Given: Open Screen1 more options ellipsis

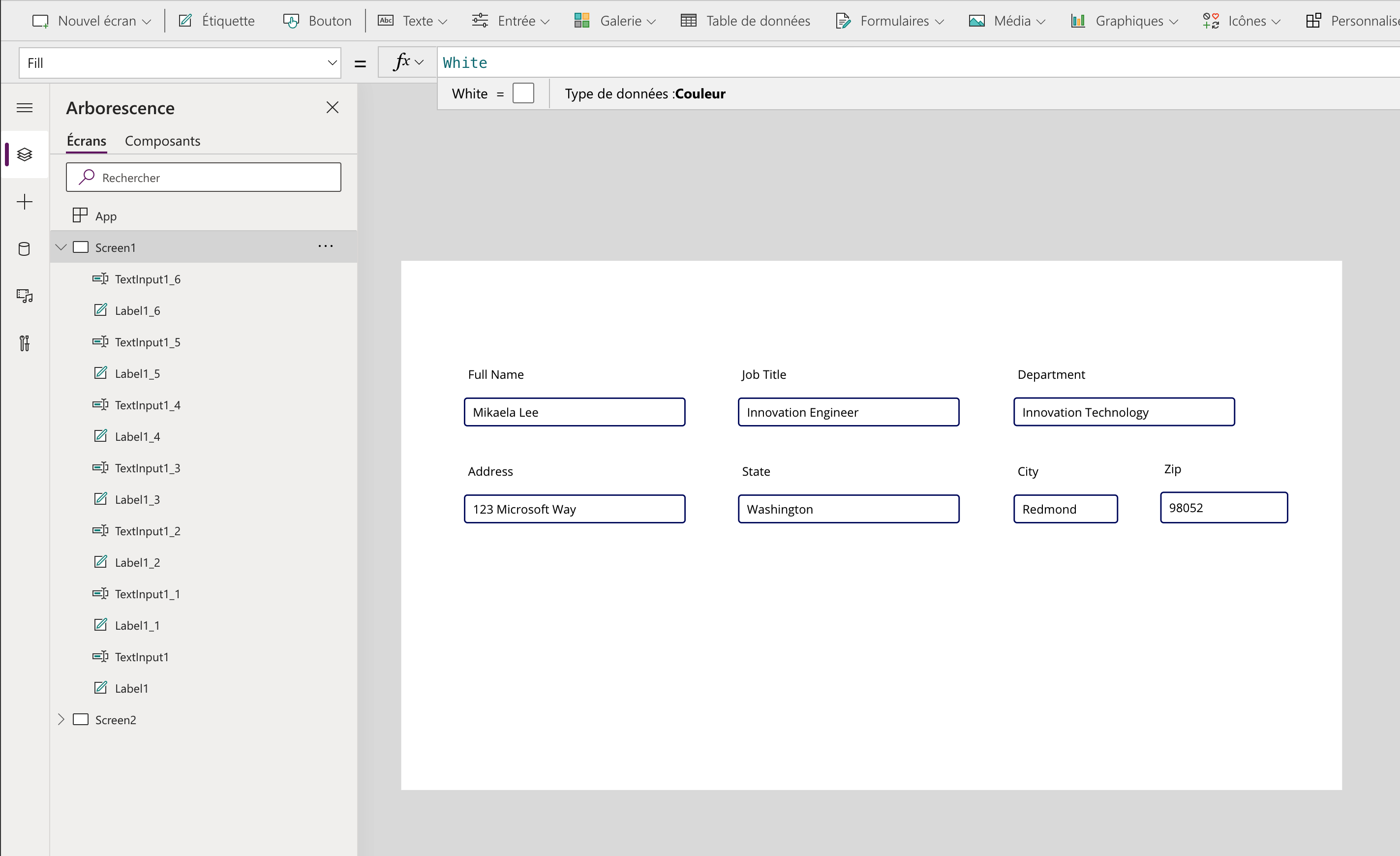Looking at the screenshot, I should click(x=326, y=246).
